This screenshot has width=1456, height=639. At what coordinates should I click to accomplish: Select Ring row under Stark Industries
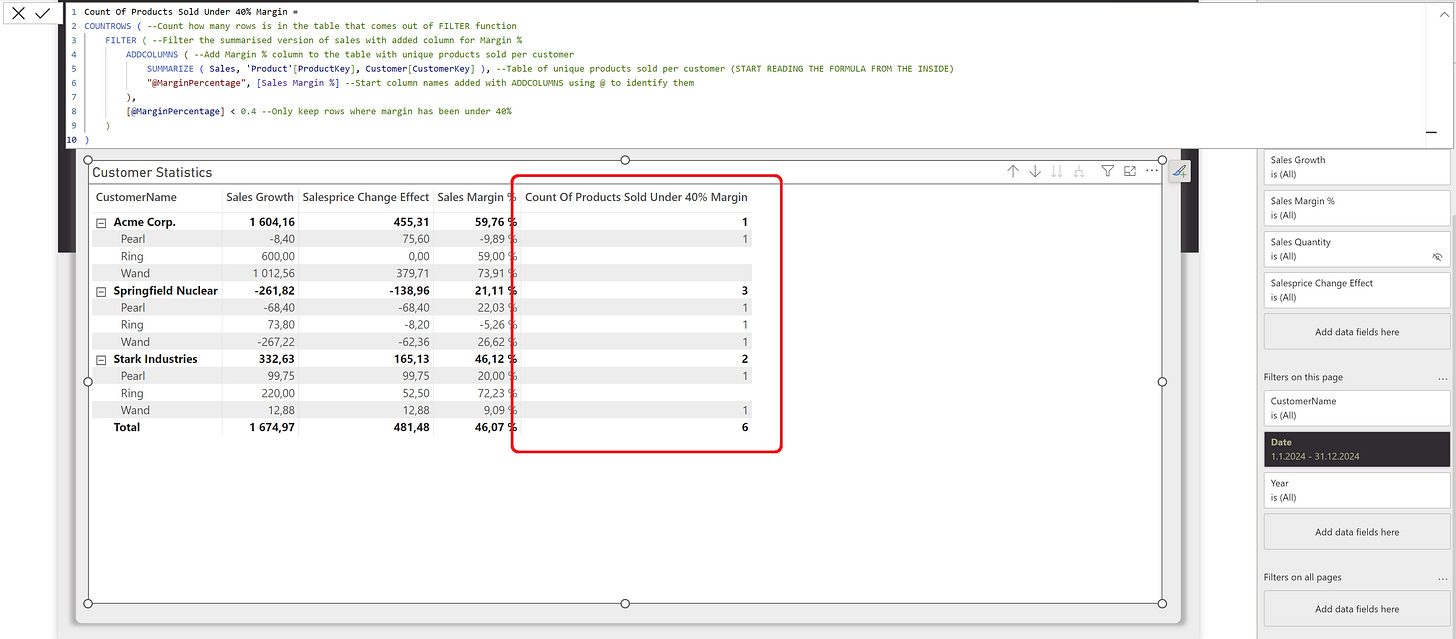click(x=132, y=393)
